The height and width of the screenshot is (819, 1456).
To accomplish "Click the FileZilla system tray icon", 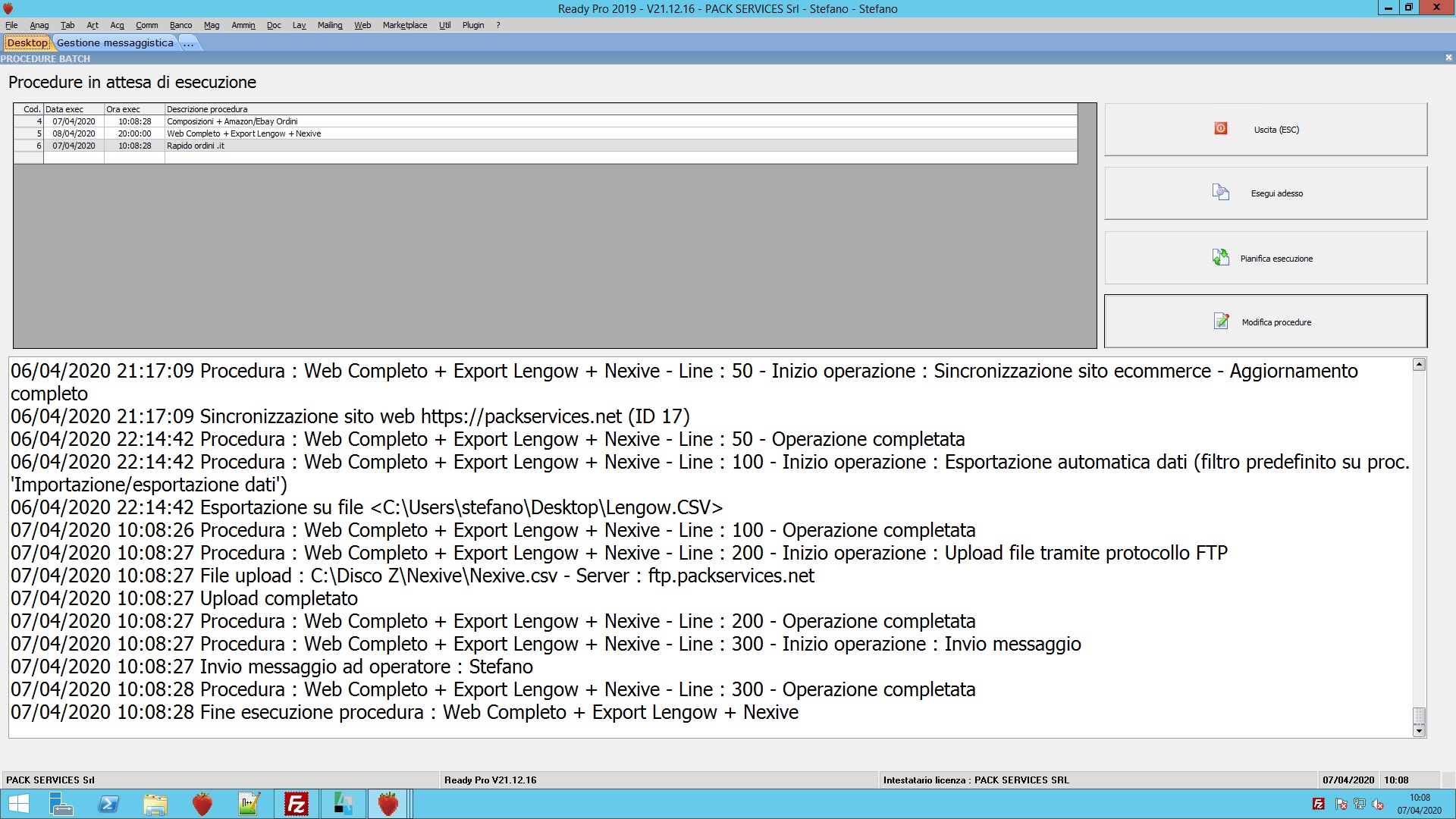I will click(x=1319, y=804).
